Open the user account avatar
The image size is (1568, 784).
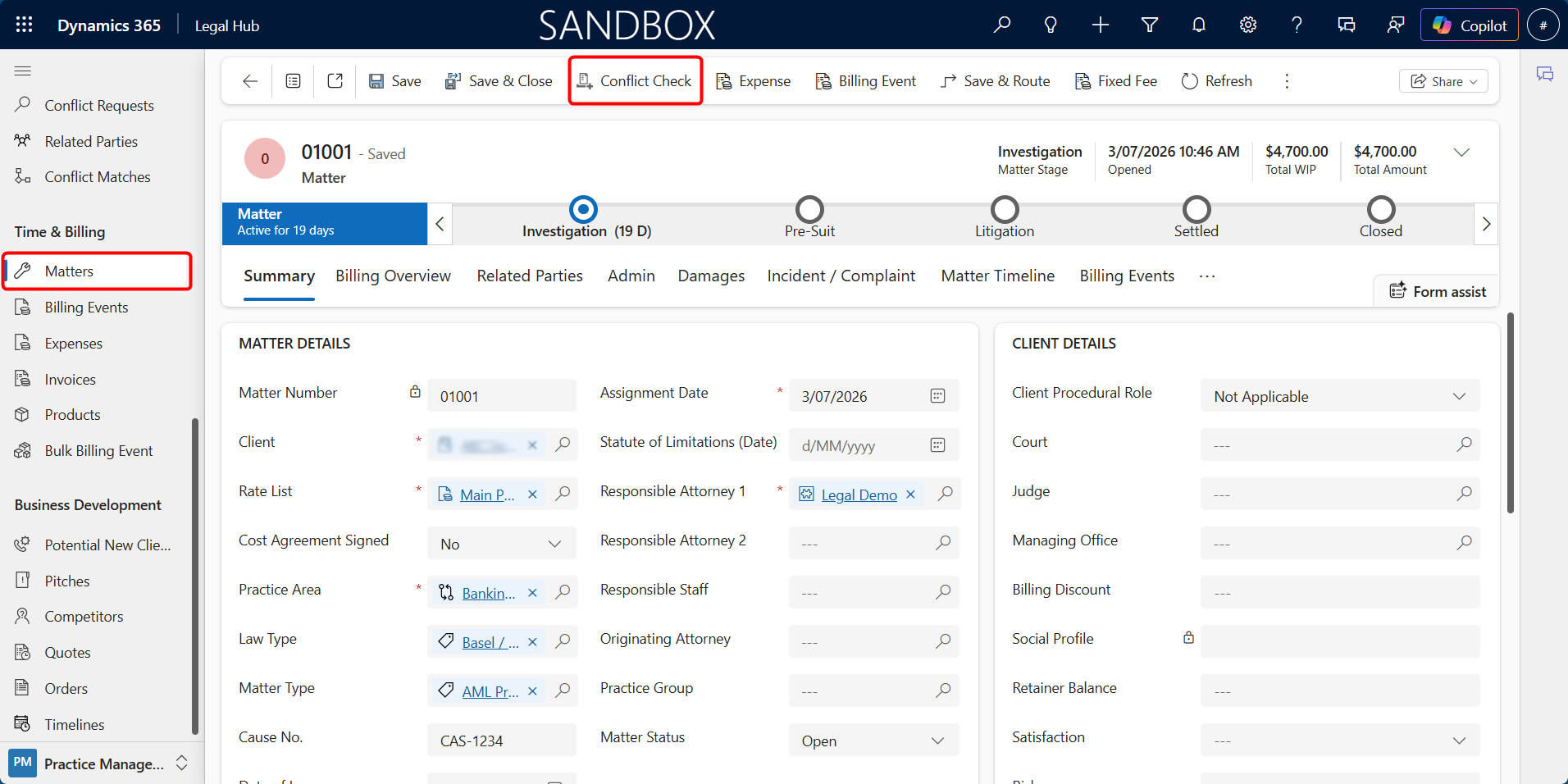point(1543,25)
